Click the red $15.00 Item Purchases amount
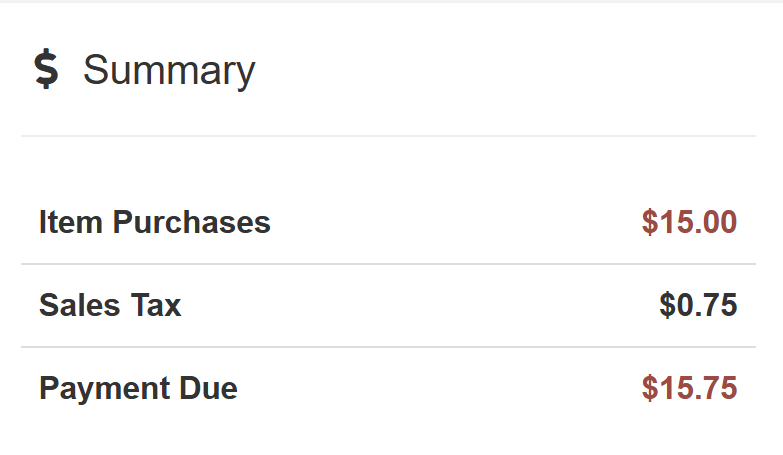Screen dimensions: 783x455 click(x=689, y=222)
